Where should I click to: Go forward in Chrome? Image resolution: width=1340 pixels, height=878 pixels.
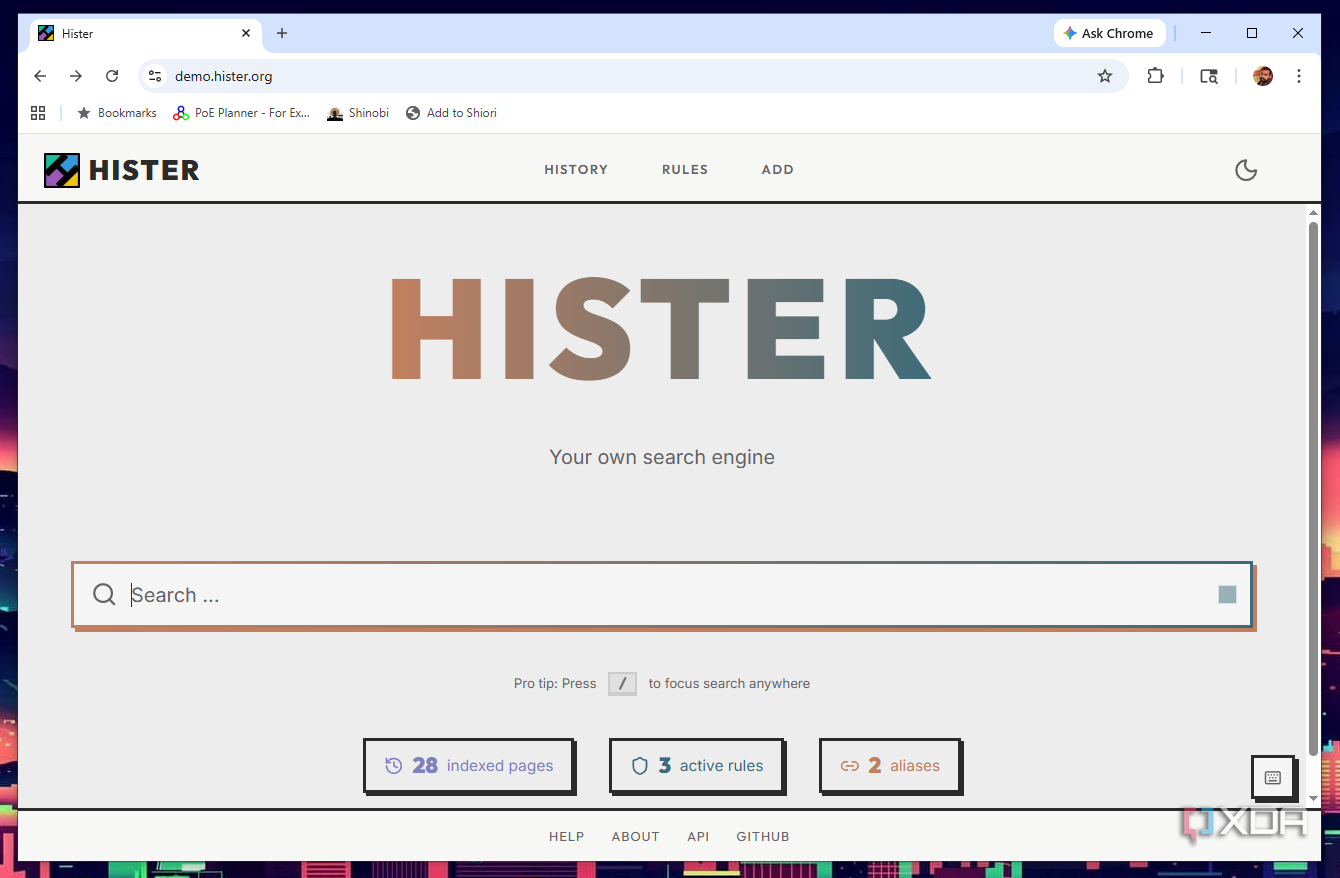point(76,76)
